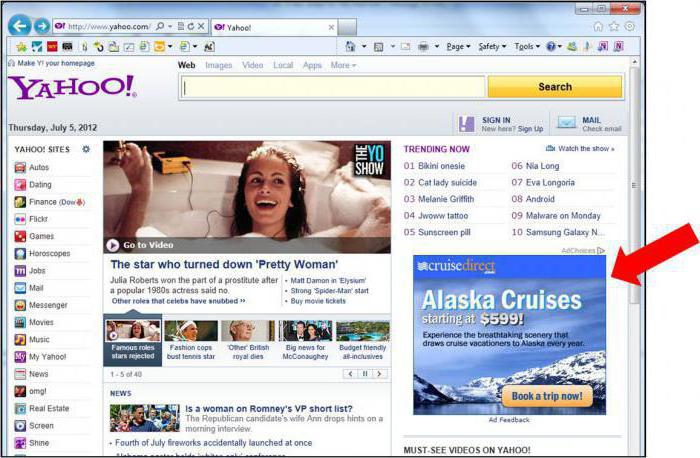
Task: Open the Page menu dropdown
Action: 458,46
